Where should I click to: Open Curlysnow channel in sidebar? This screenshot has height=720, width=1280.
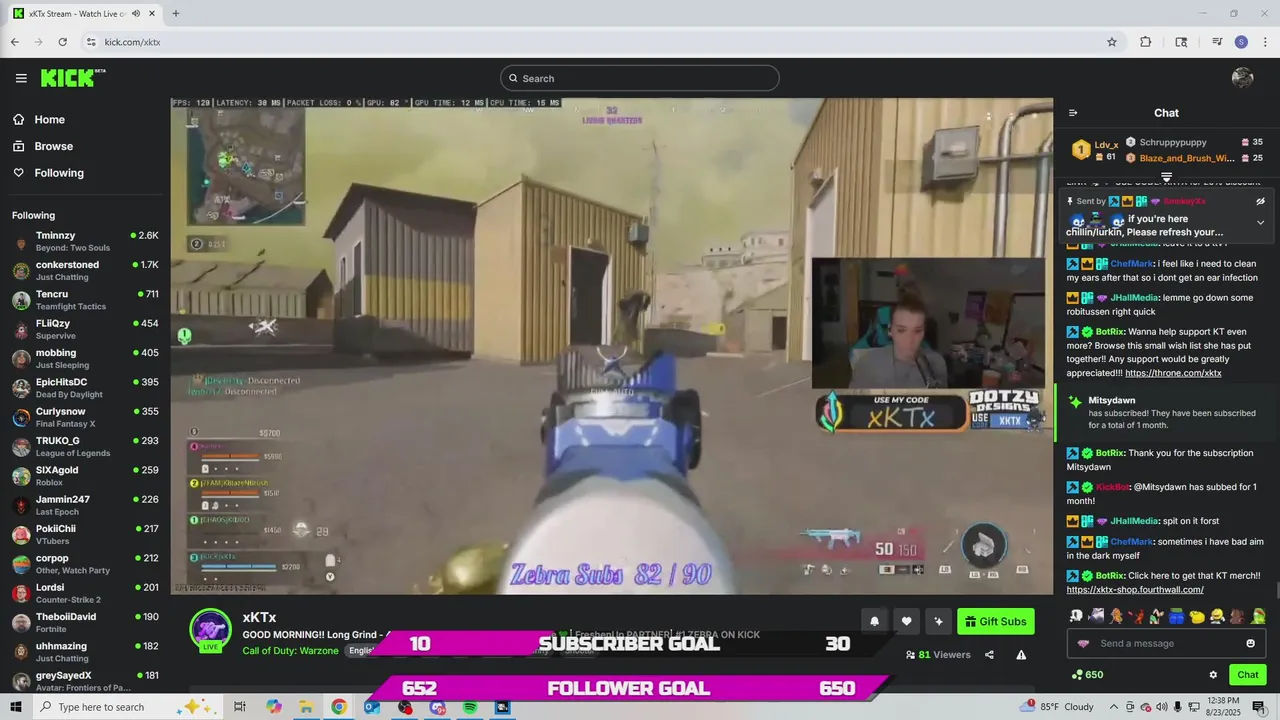pos(85,417)
